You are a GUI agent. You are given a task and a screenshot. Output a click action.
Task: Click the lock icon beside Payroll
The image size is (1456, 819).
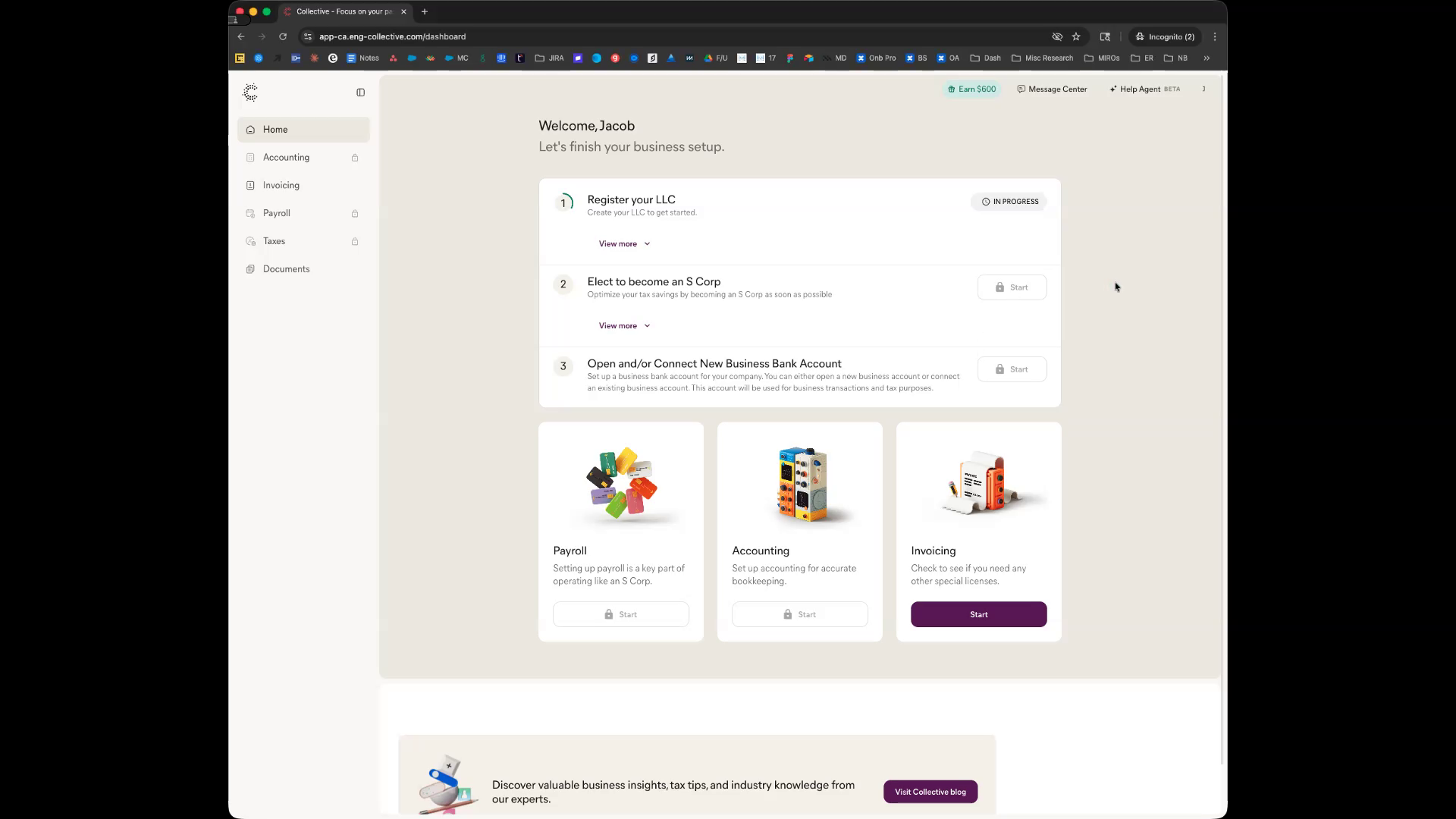pos(355,214)
